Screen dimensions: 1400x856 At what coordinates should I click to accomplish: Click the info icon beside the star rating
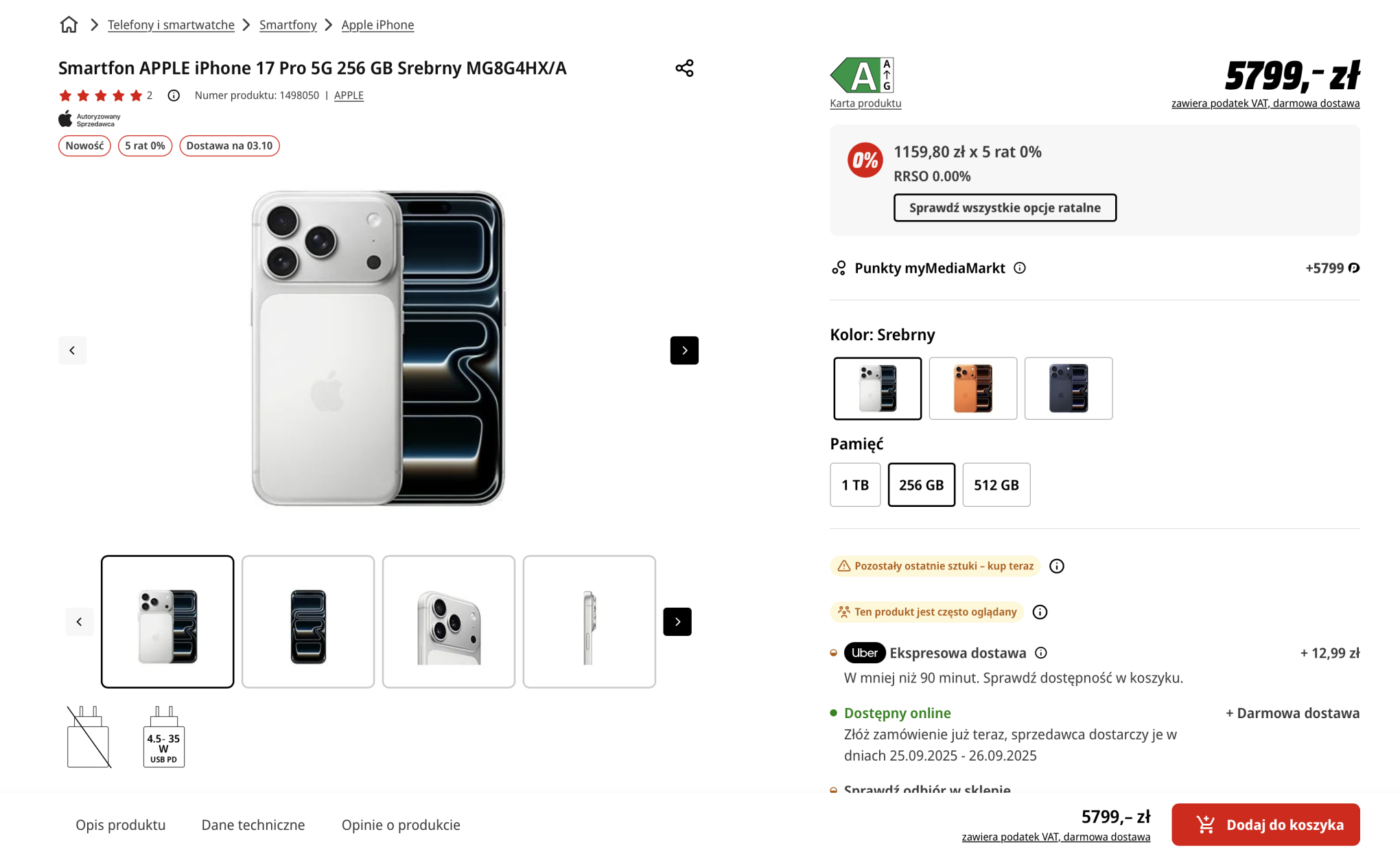click(x=173, y=95)
